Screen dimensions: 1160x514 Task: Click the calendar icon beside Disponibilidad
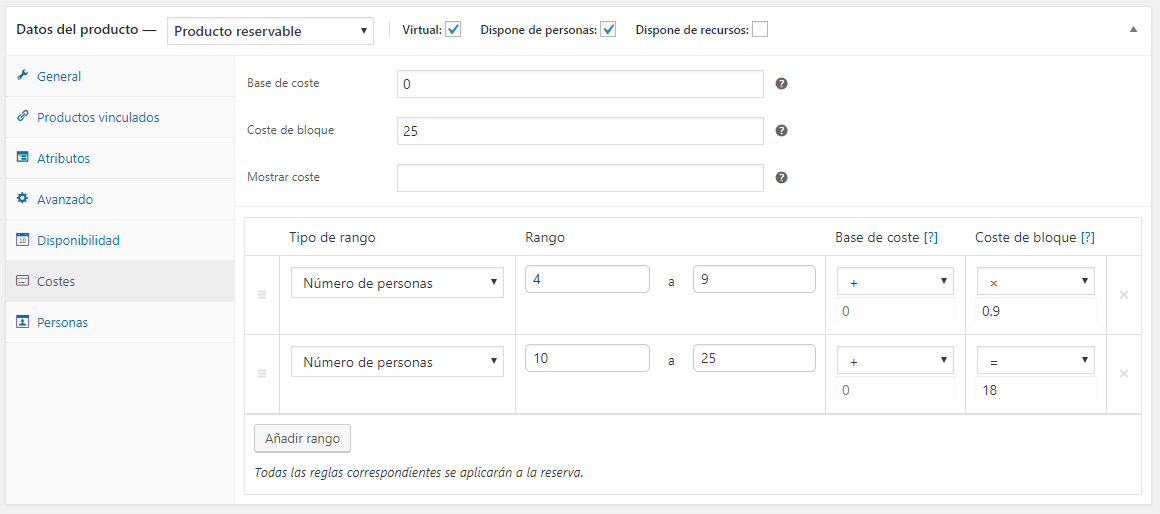pos(22,240)
